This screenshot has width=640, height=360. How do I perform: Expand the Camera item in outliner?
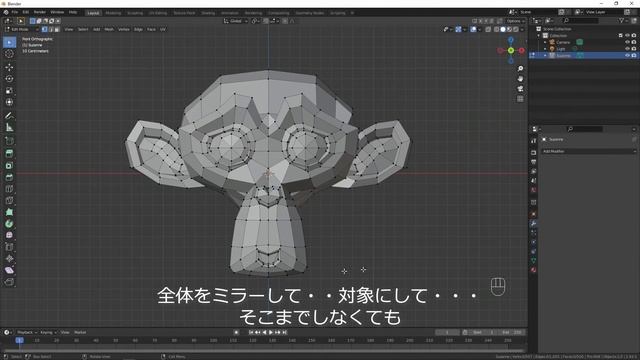545,42
